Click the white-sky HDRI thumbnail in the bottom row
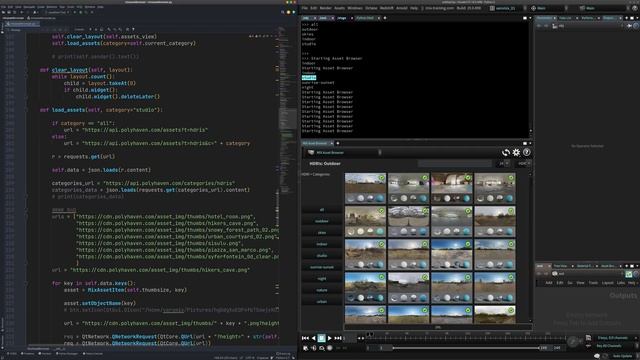The width and height of the screenshot is (640, 360). 495,315
